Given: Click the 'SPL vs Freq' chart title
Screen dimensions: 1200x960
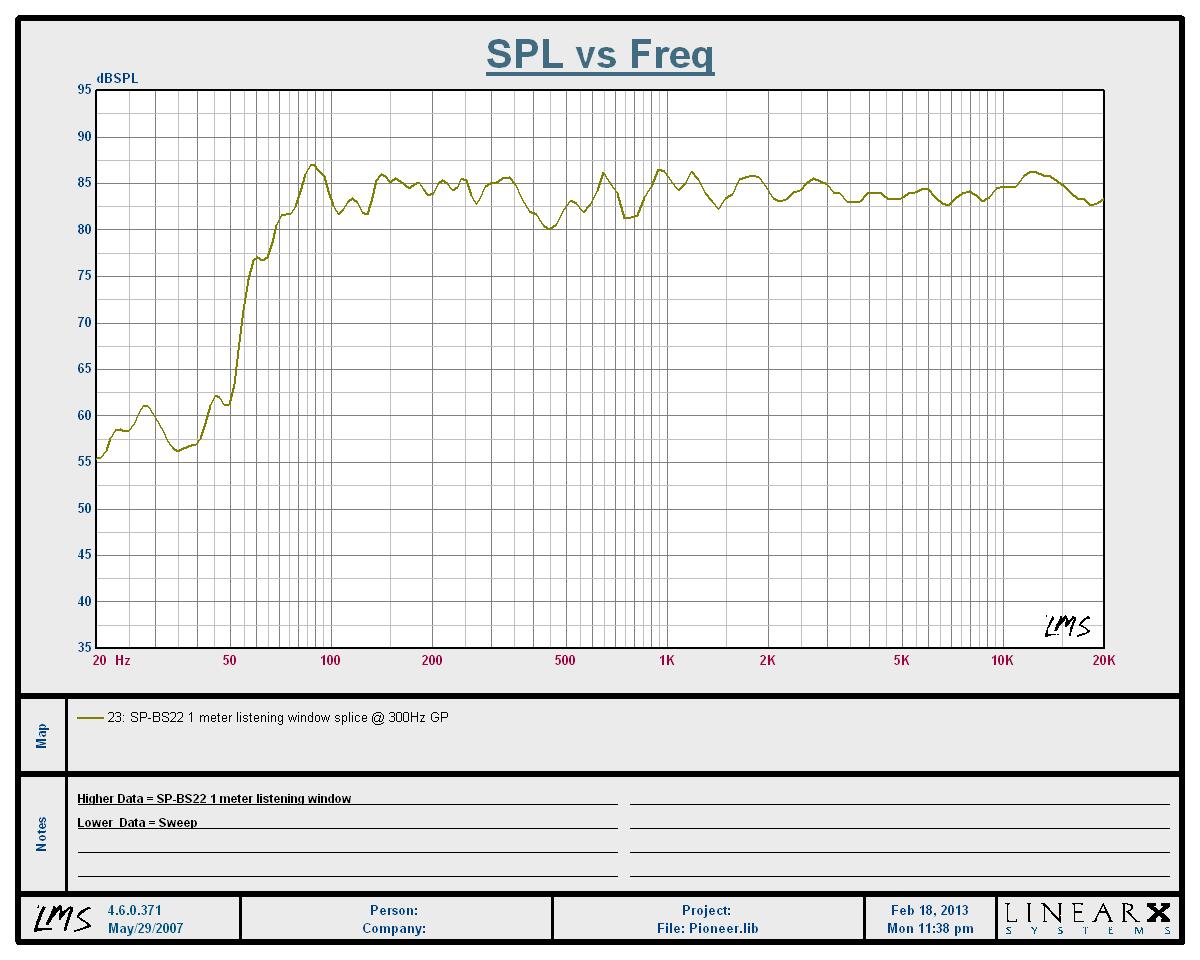Looking at the screenshot, I should click(x=600, y=54).
